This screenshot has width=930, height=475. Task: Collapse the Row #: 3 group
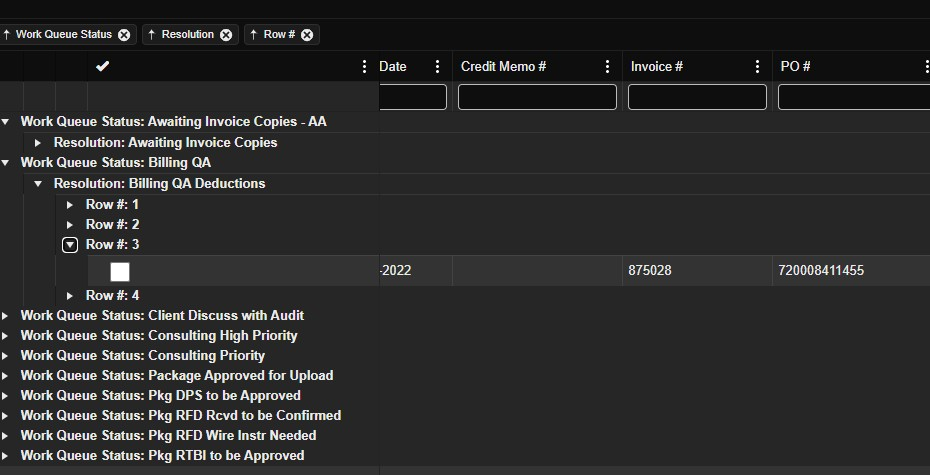click(x=70, y=245)
